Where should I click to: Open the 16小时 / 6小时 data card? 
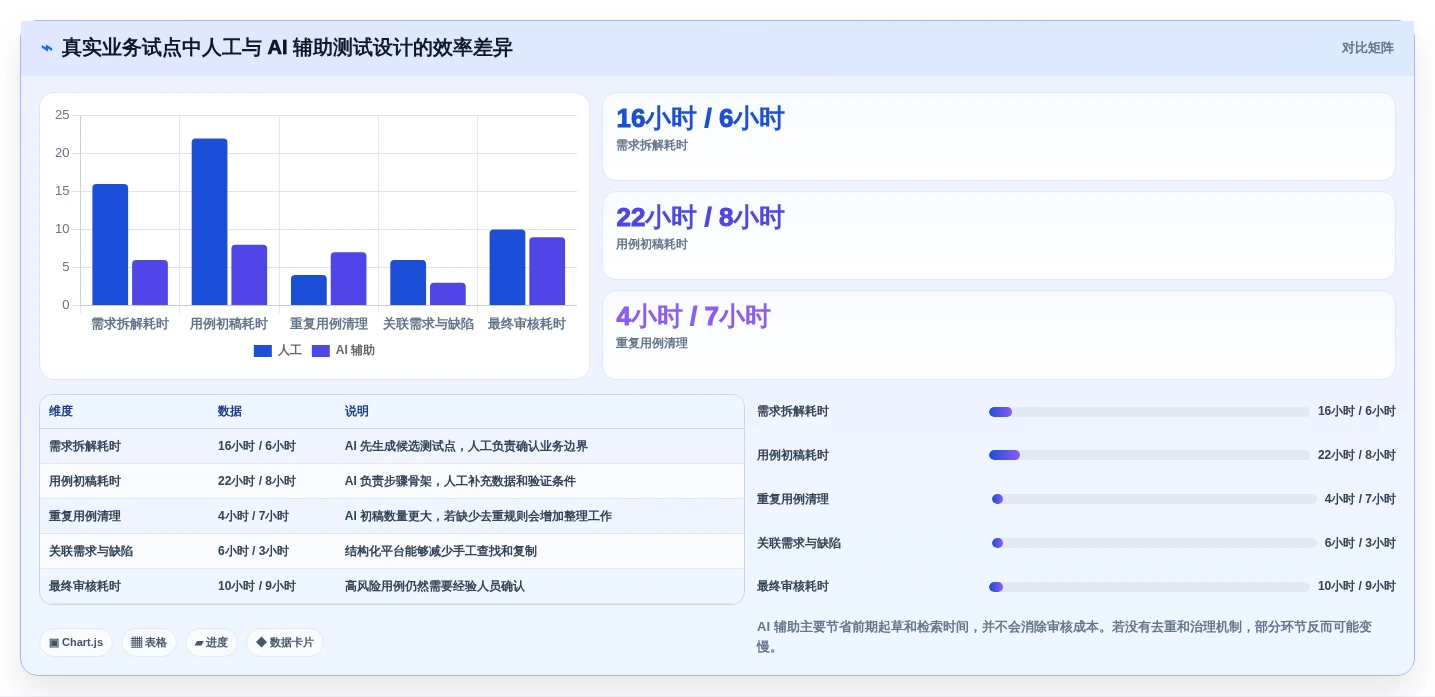[x=998, y=137]
